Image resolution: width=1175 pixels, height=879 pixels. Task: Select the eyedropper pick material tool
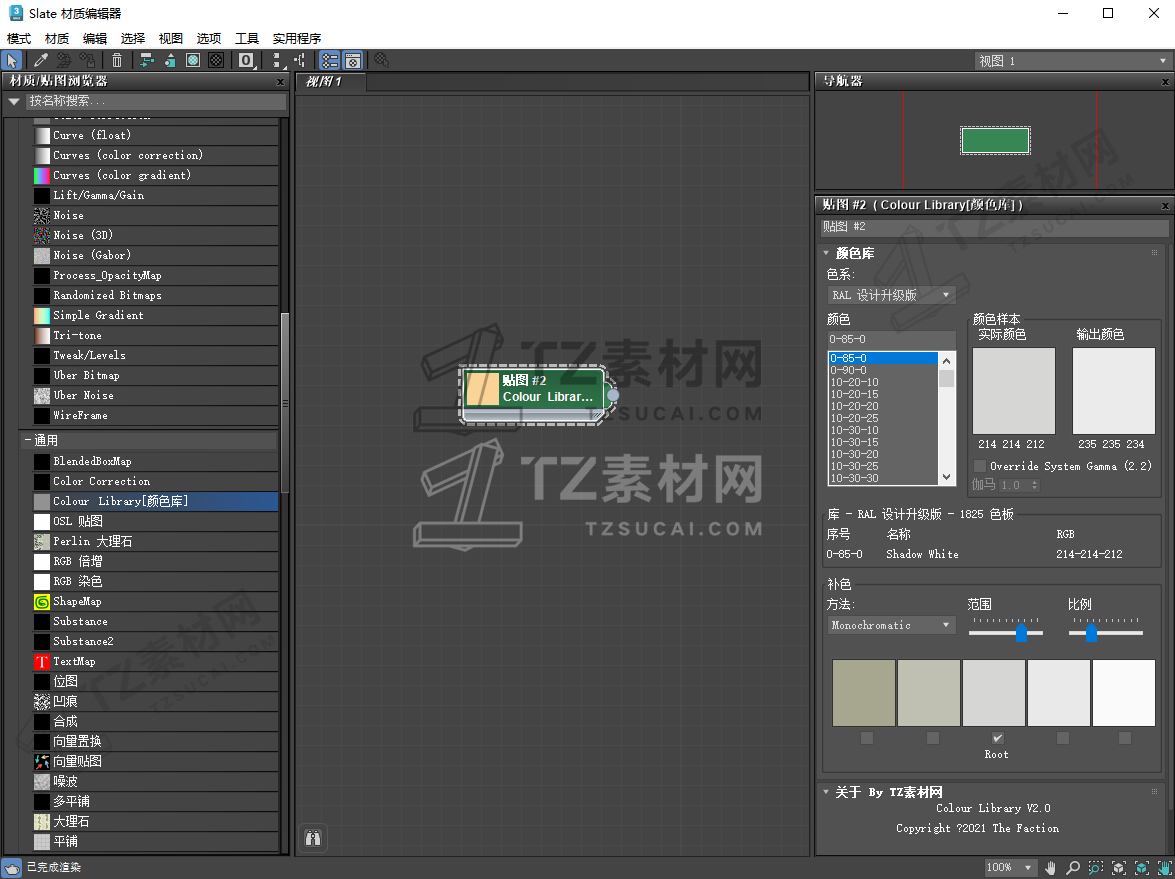(41, 60)
